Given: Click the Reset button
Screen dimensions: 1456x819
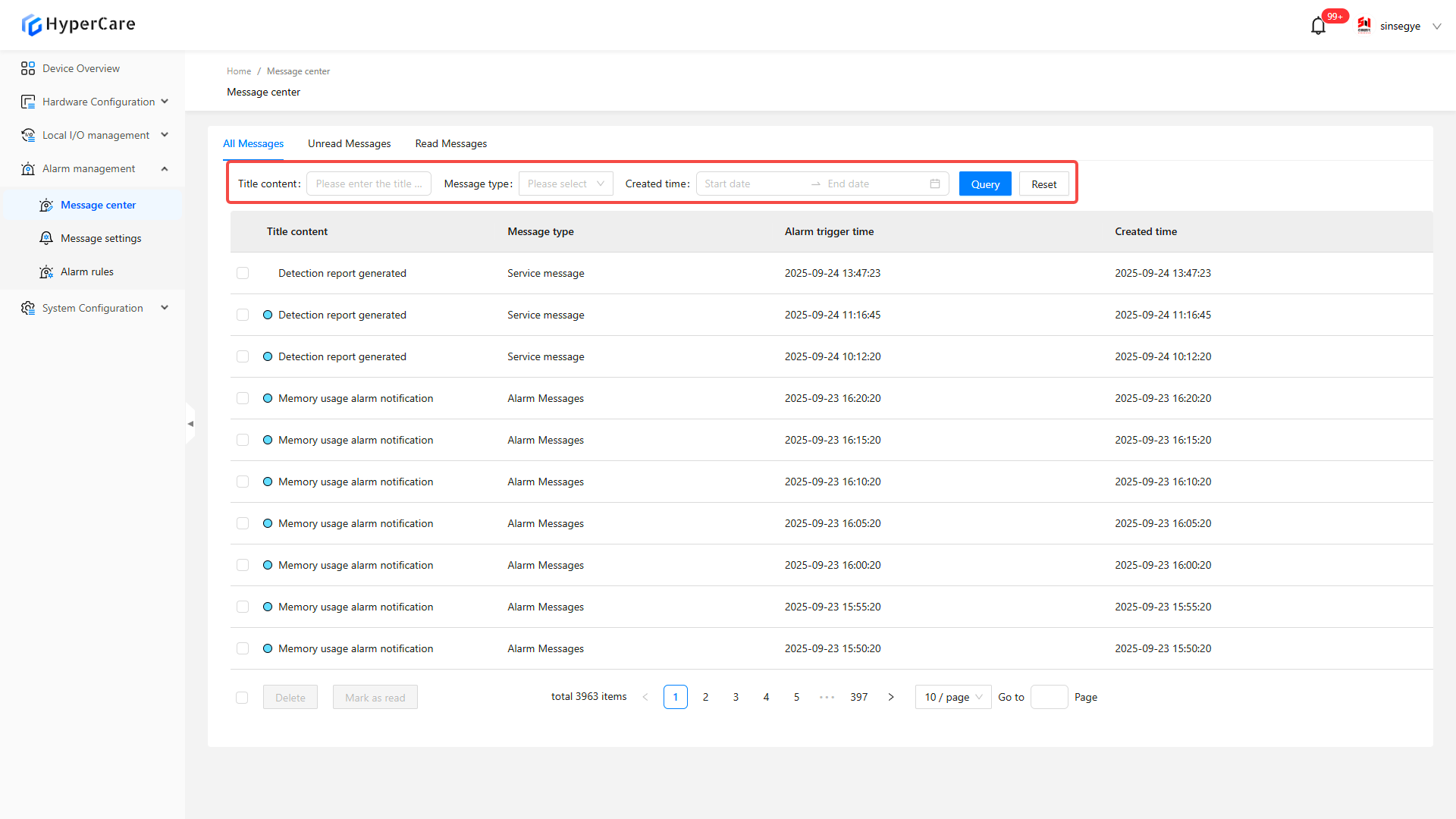Looking at the screenshot, I should (1043, 184).
